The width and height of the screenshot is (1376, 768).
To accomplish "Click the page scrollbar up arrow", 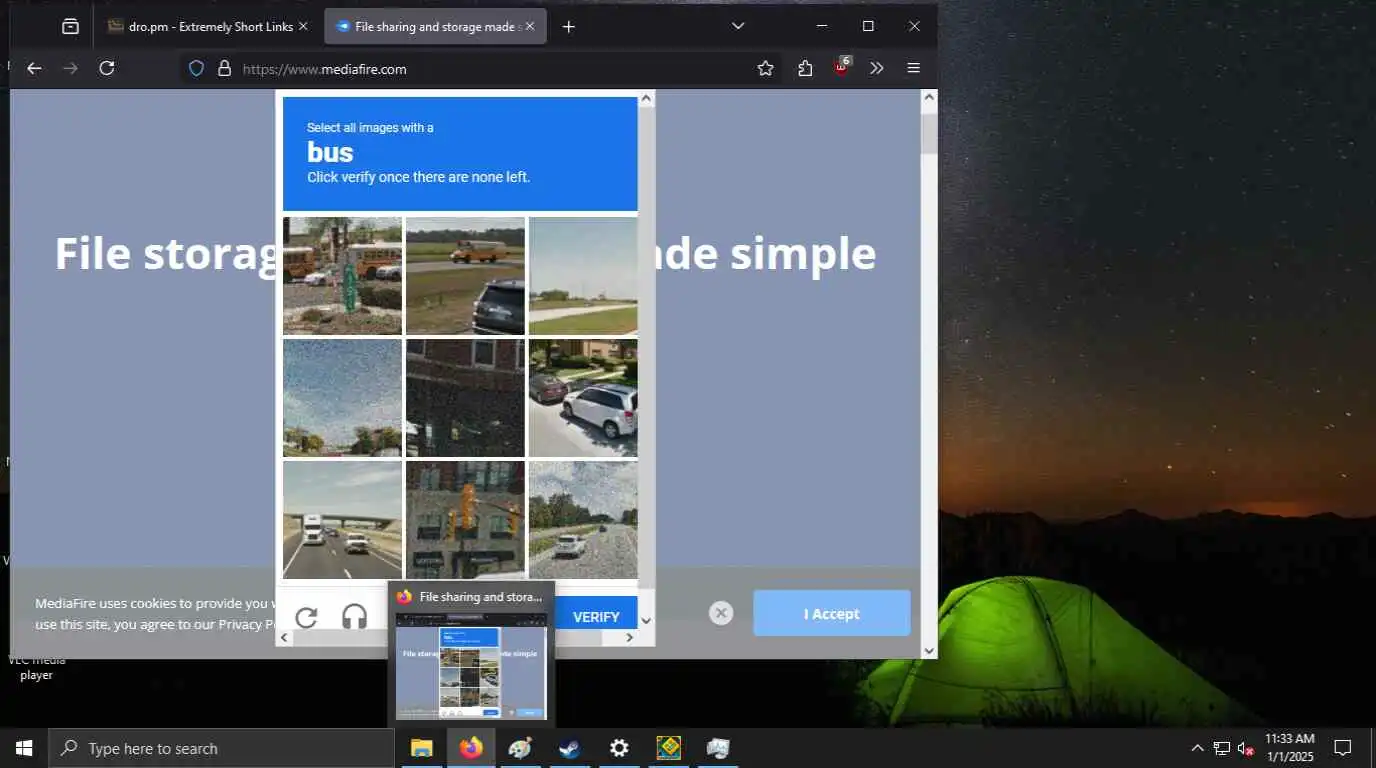I will [x=929, y=98].
